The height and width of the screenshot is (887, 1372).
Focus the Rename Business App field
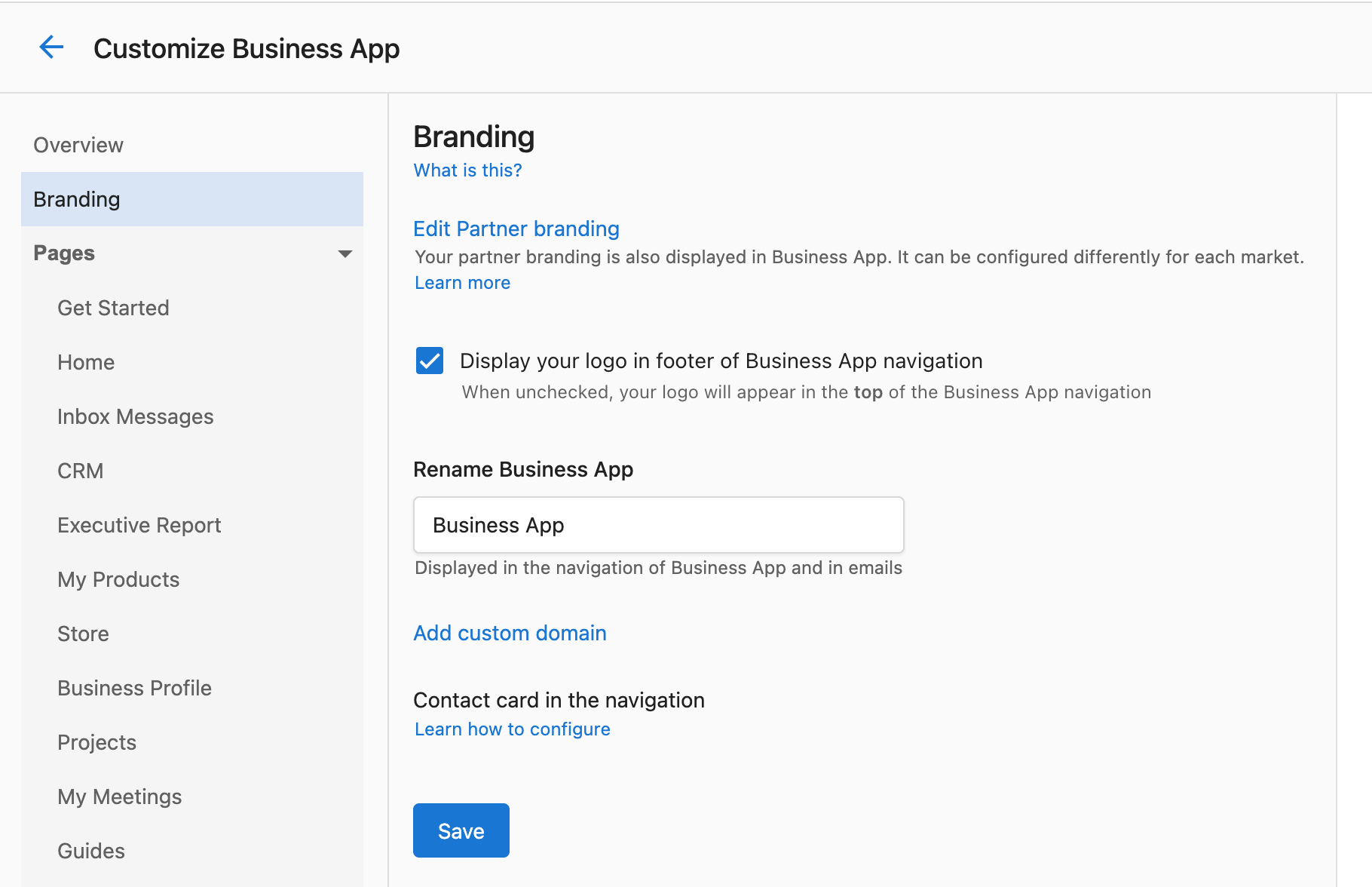pyautogui.click(x=659, y=525)
